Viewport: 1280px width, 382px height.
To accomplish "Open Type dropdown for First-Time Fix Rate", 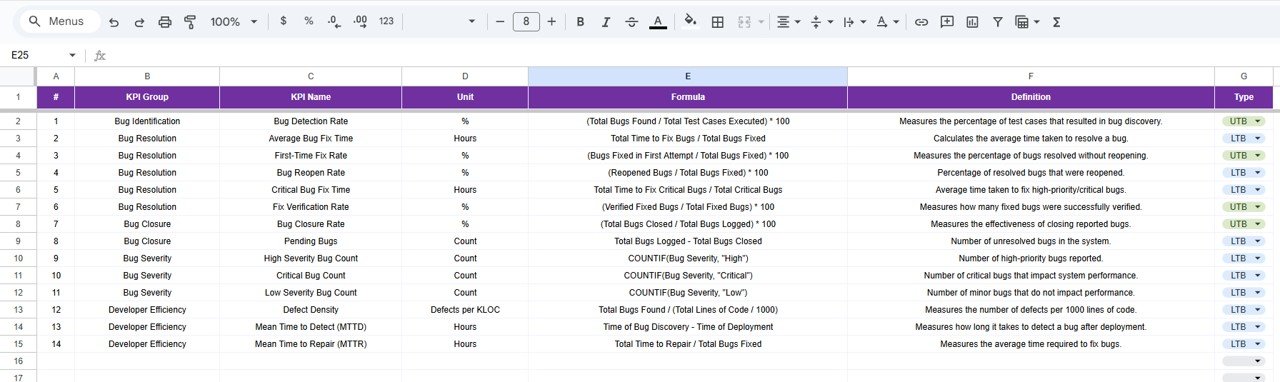I will [x=1257, y=155].
